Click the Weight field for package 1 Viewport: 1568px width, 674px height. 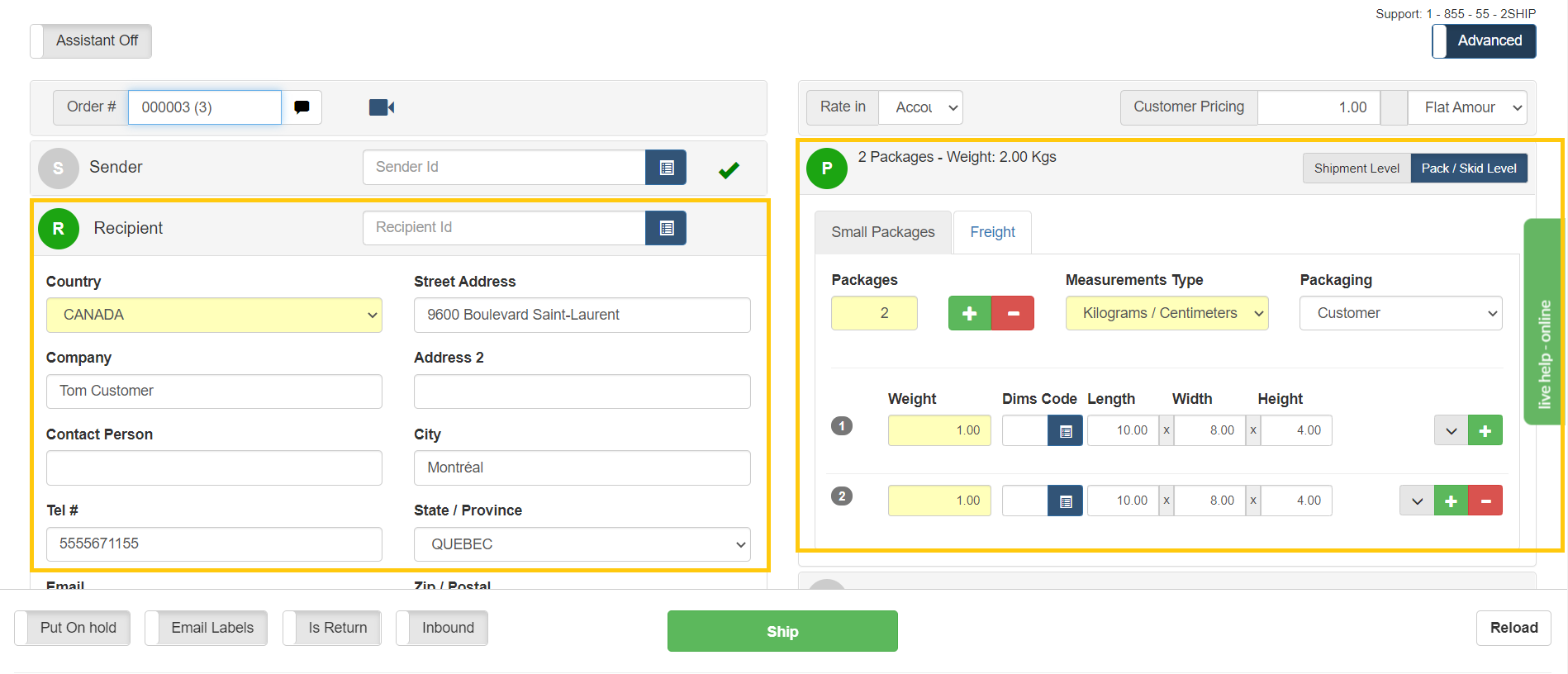pyautogui.click(x=939, y=430)
